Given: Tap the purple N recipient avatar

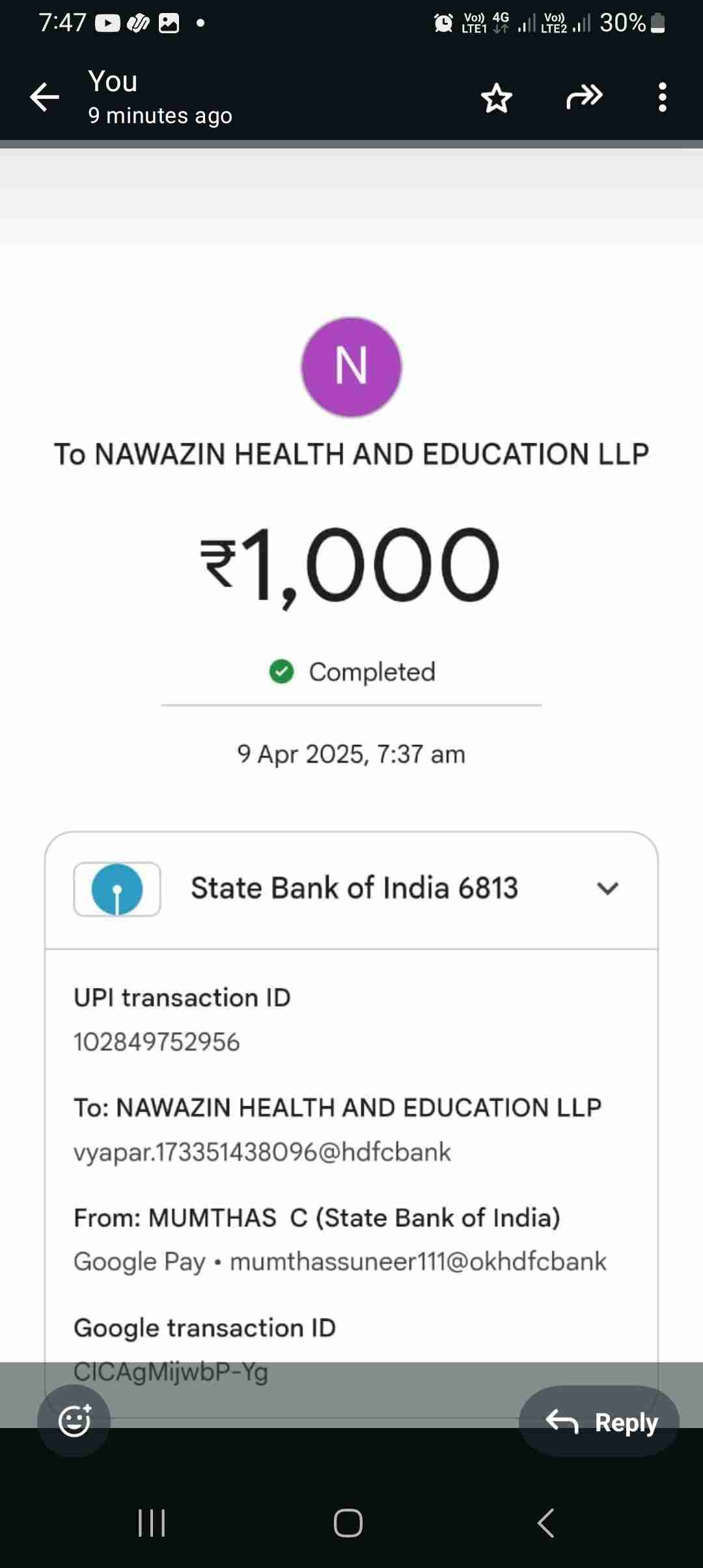Looking at the screenshot, I should (x=351, y=367).
